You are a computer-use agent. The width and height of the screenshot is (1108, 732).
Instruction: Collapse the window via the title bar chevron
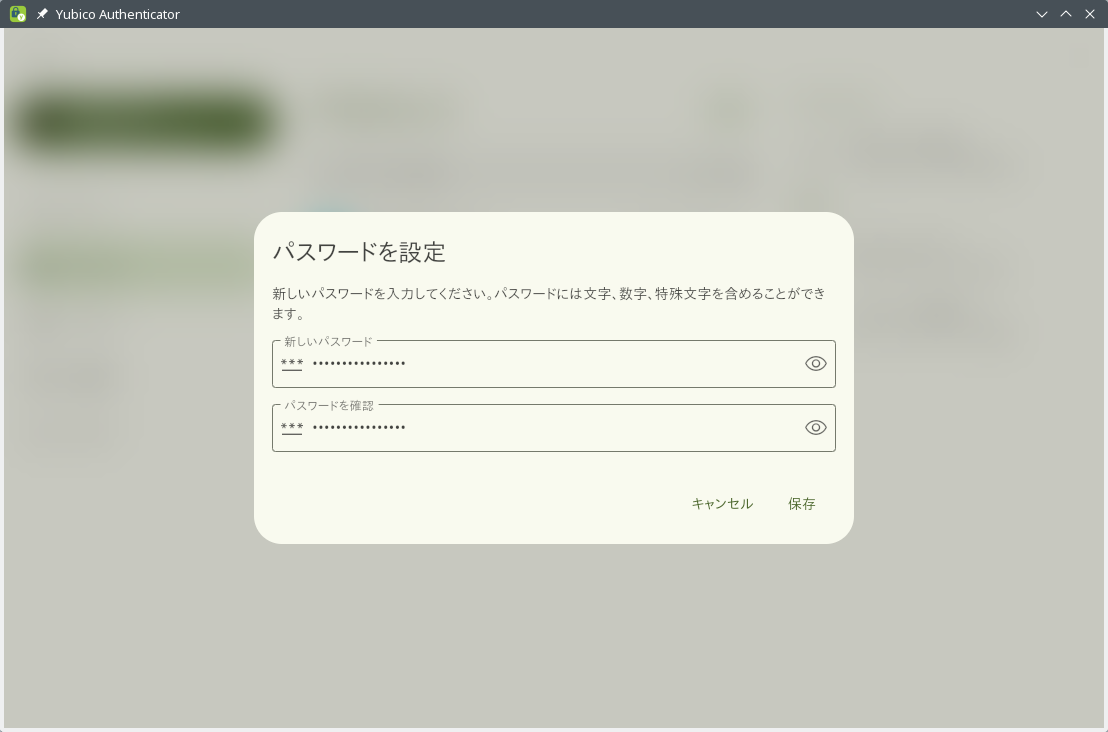click(1042, 14)
